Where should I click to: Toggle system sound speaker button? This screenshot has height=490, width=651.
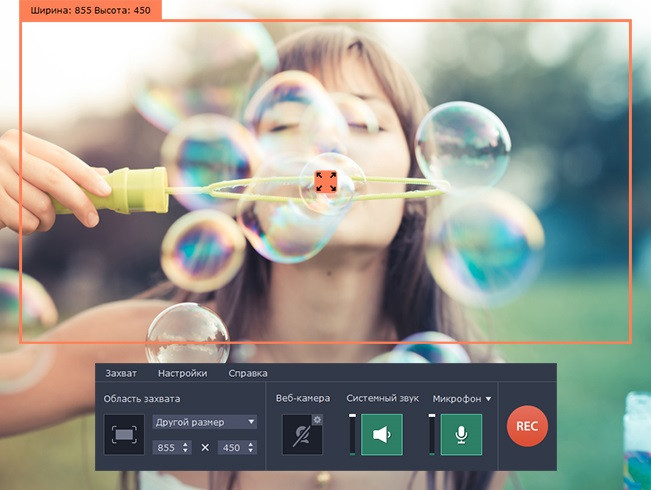382,434
